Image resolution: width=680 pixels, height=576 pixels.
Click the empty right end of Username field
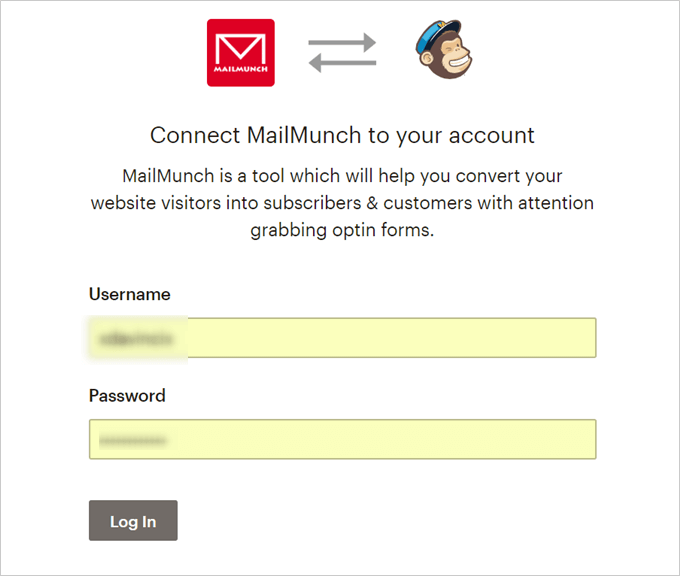coord(540,338)
